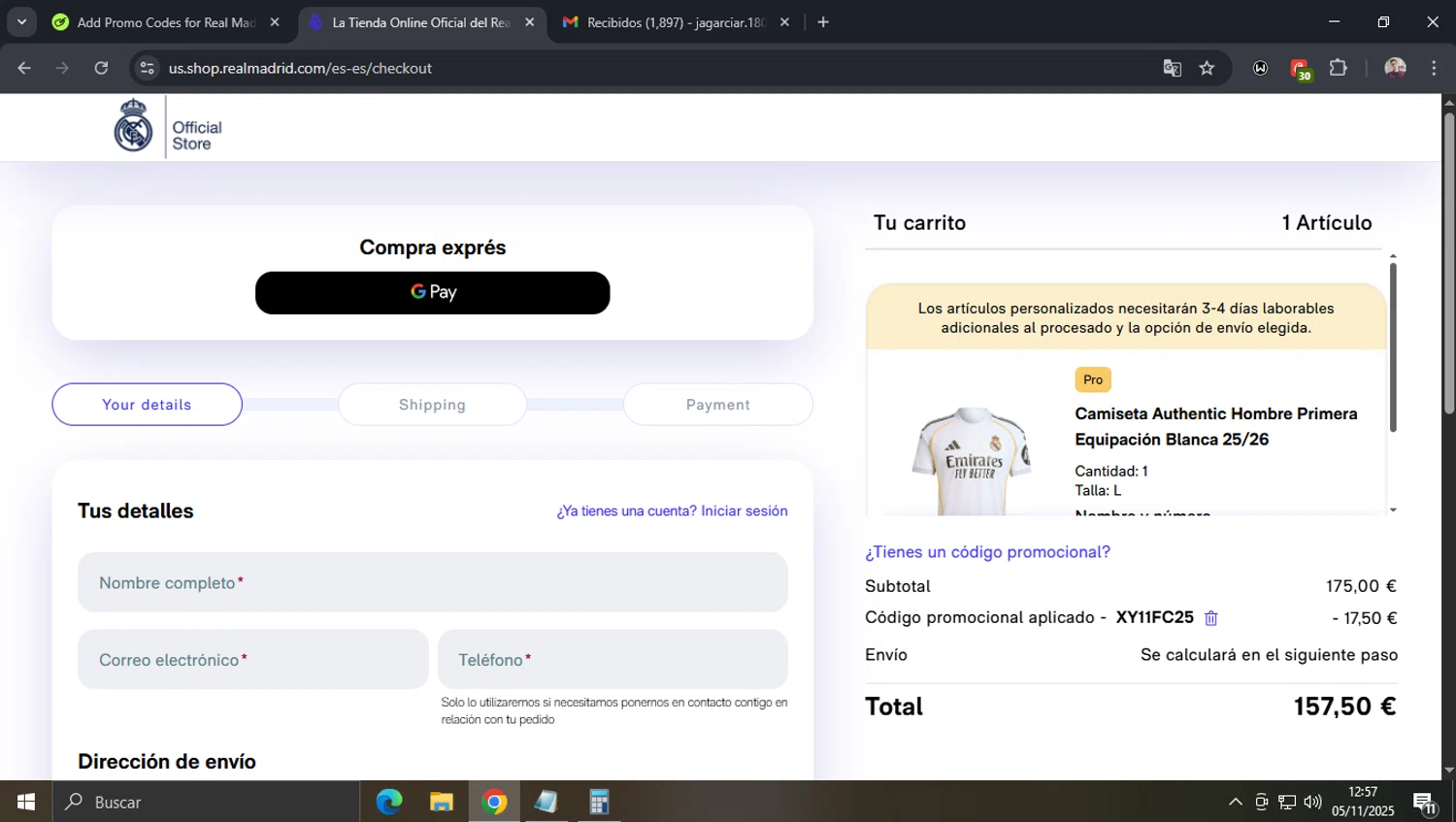Click the Real Madrid Official Store logo
1456x822 pixels.
pyautogui.click(x=168, y=126)
